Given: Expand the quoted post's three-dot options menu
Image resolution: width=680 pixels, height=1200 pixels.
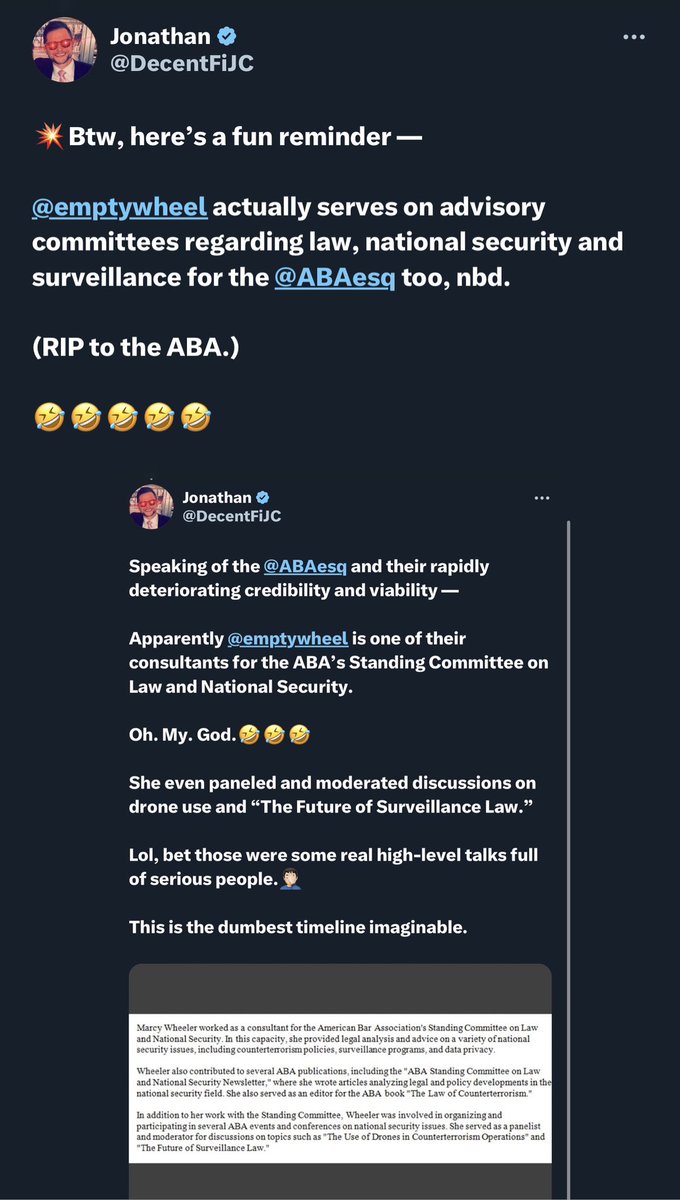Looking at the screenshot, I should click(x=541, y=498).
